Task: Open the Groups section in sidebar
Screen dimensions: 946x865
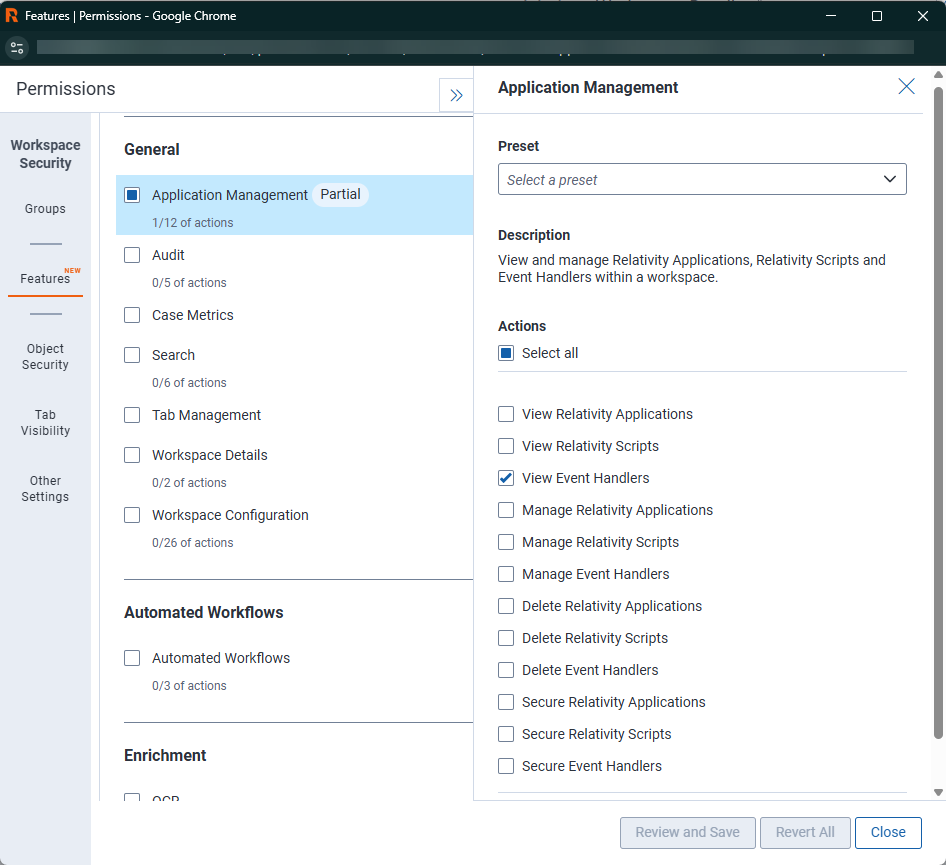Action: click(45, 209)
